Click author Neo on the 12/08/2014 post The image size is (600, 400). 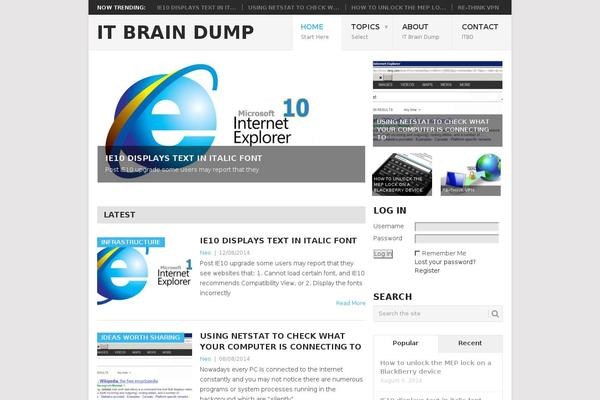(205, 253)
